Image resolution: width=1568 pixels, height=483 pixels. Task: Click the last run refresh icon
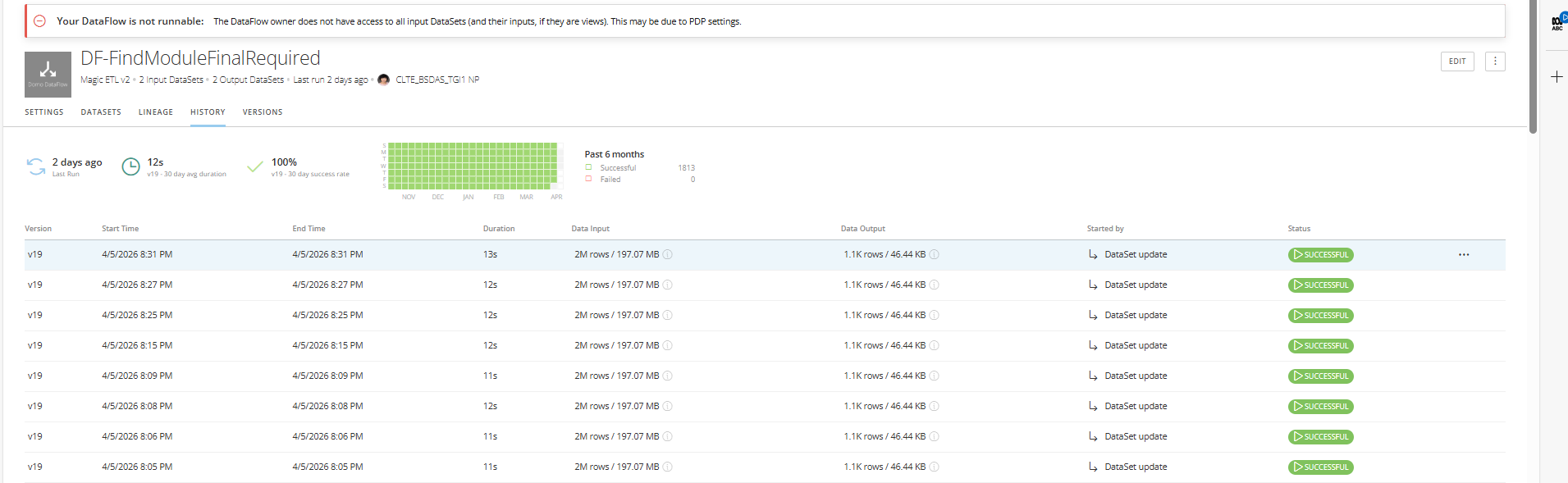(x=36, y=166)
